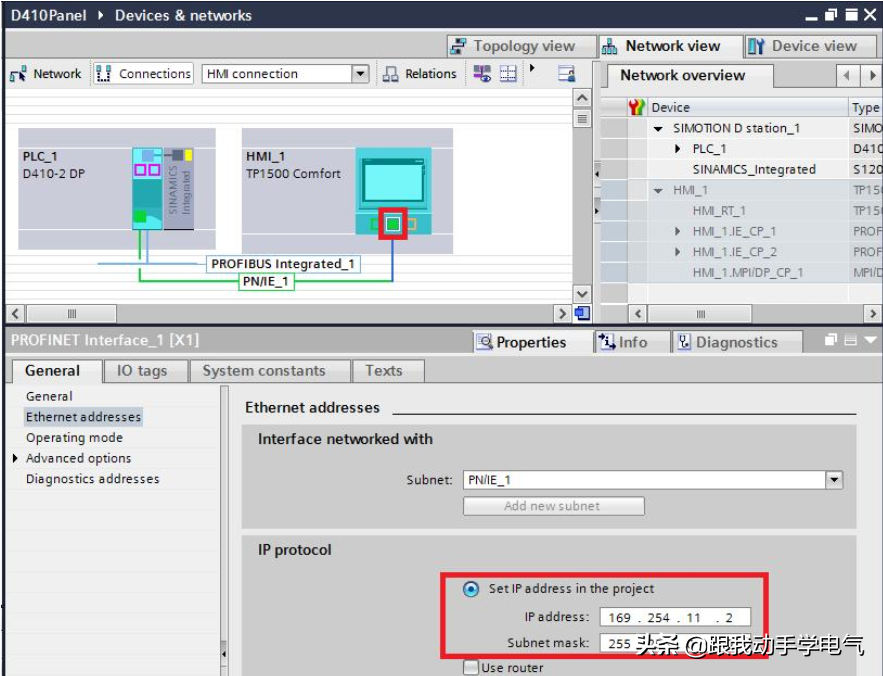This screenshot has height=676, width=883.
Task: Open the Subnet PN/IE_1 dropdown
Action: tap(834, 480)
